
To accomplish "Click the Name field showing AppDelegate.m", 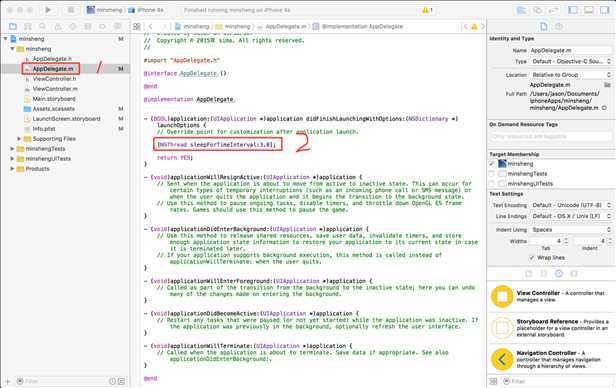I will 571,50.
